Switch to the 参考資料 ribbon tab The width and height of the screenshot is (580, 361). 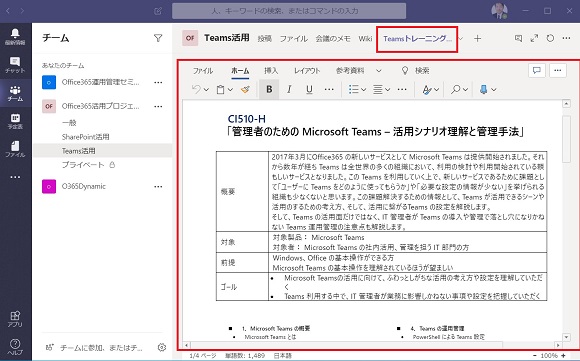tap(350, 71)
